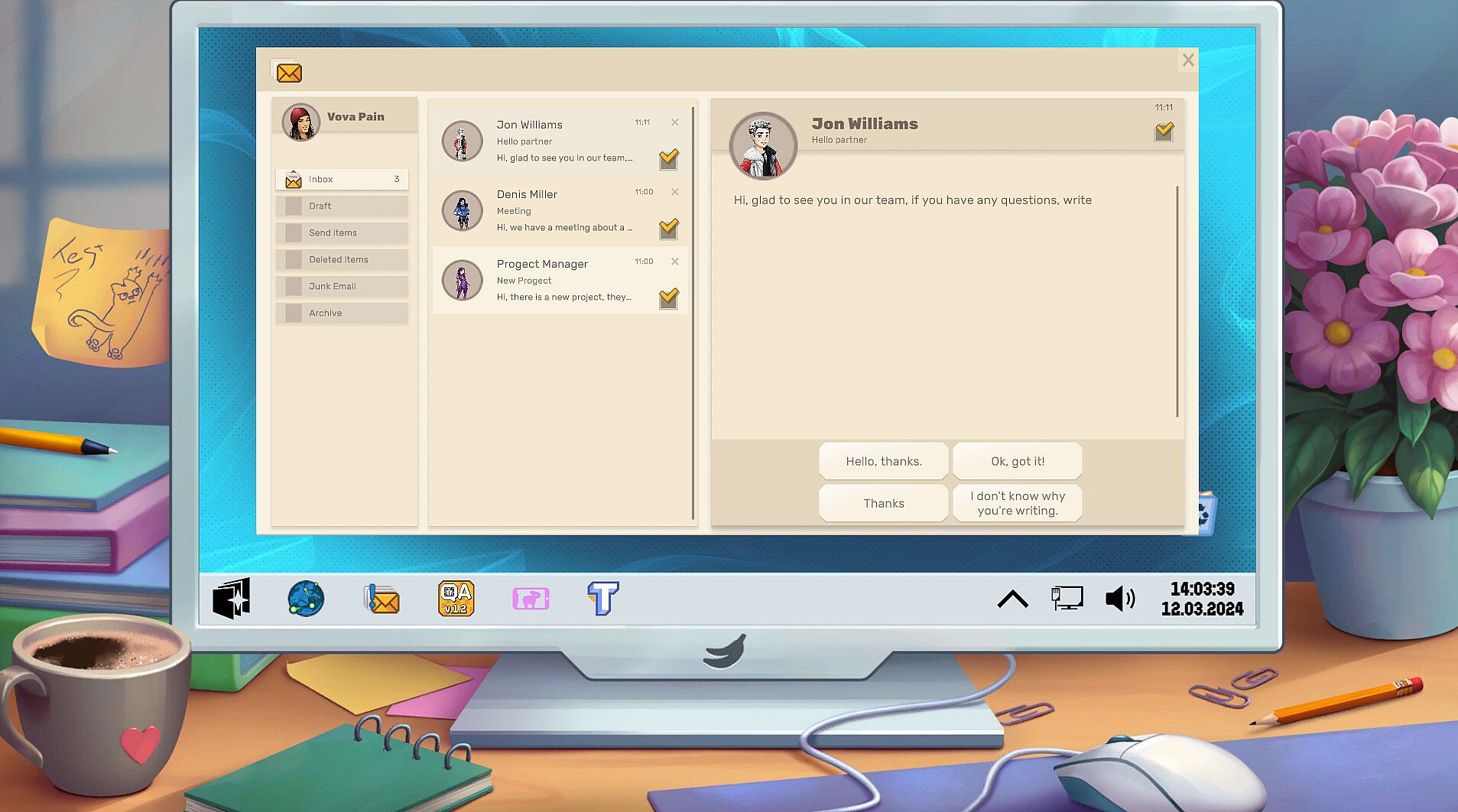1458x812 pixels.
Task: Click the email body text "Hi, glad to see you"
Action: (x=913, y=200)
